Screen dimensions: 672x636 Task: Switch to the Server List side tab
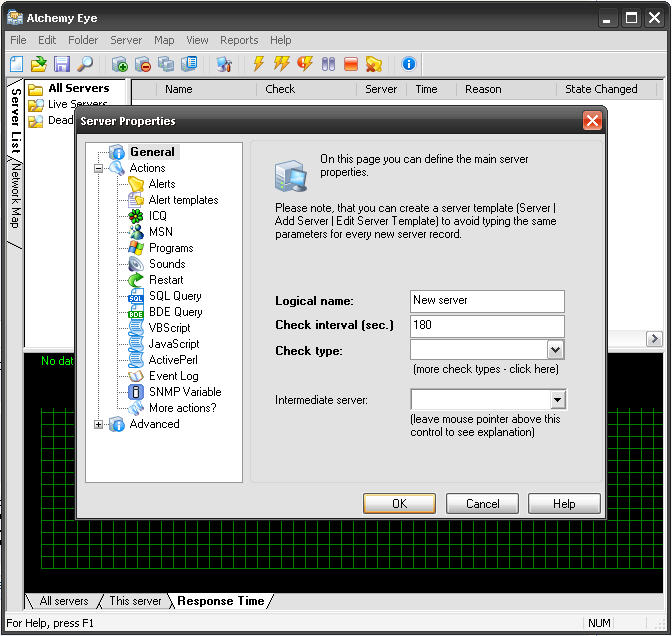point(15,120)
